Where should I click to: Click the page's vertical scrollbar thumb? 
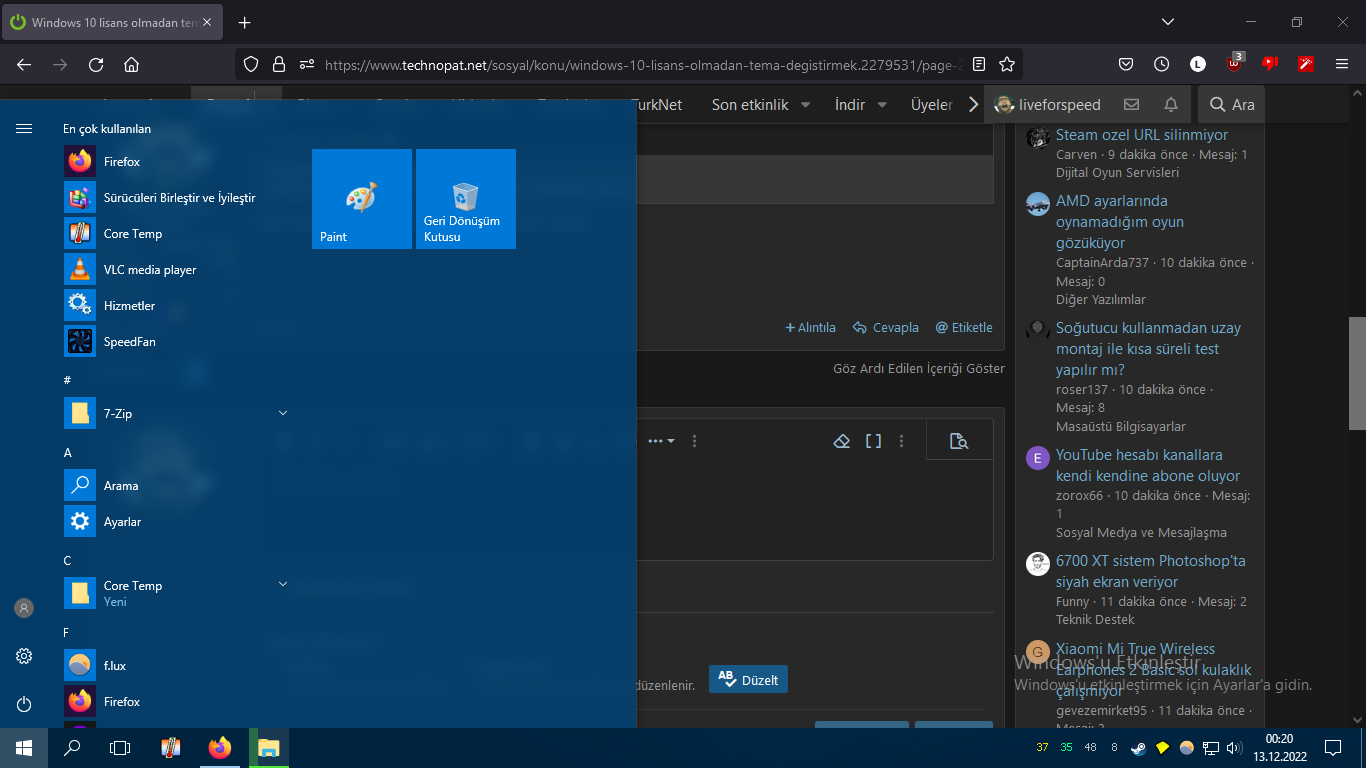pos(1357,373)
